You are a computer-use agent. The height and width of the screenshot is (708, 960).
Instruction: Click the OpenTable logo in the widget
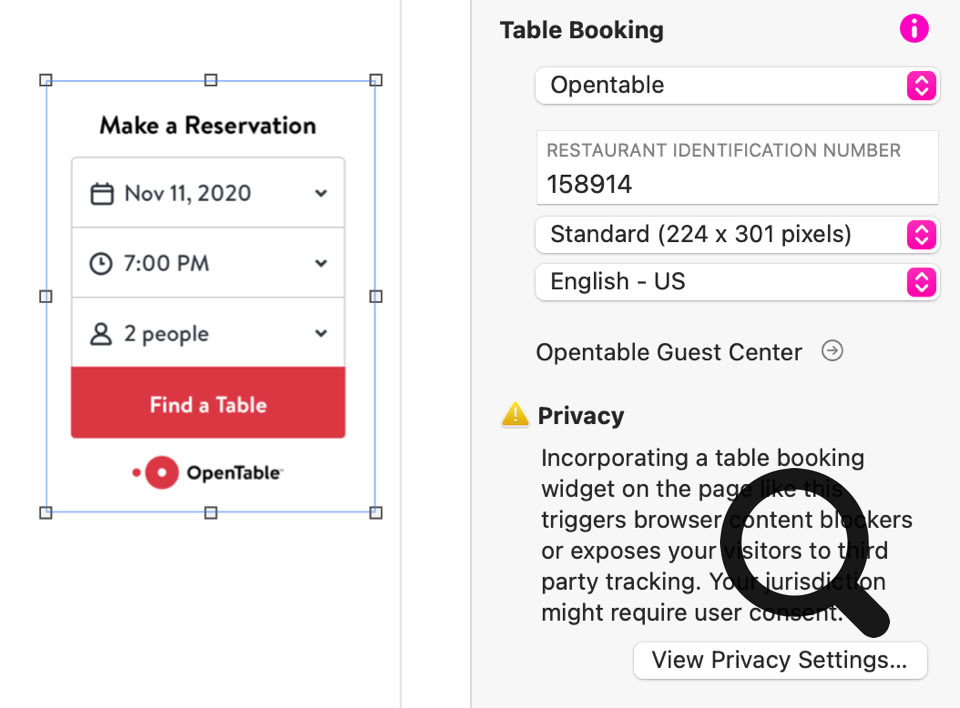click(208, 473)
